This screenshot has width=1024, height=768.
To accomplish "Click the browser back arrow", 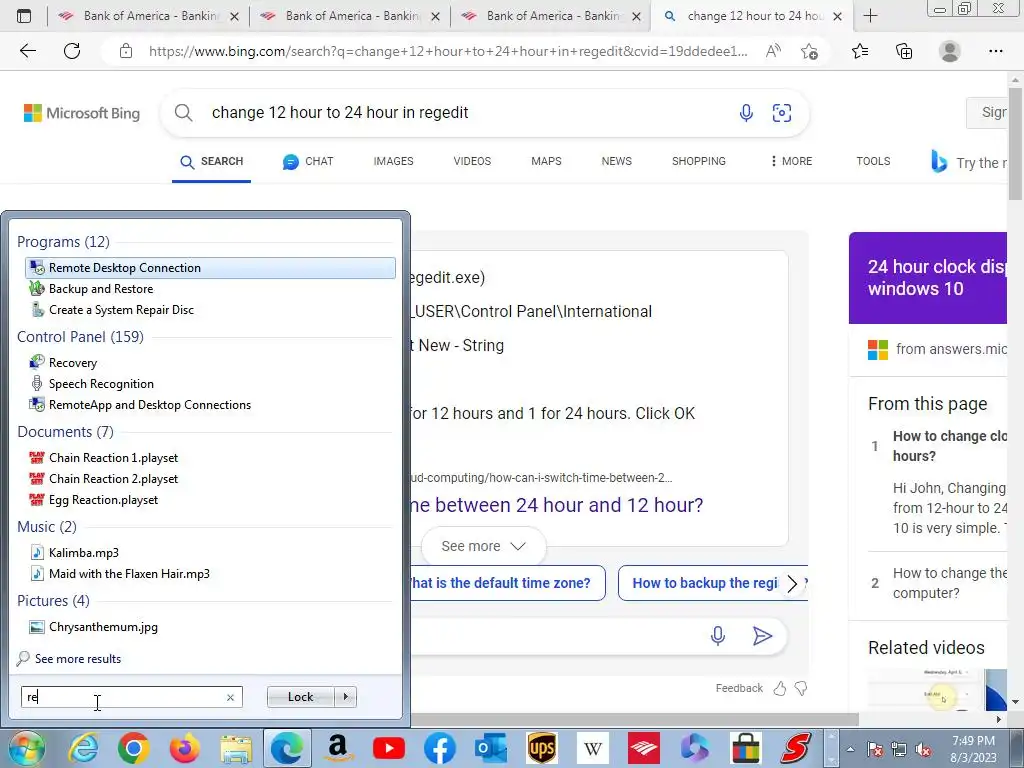I will point(27,51).
